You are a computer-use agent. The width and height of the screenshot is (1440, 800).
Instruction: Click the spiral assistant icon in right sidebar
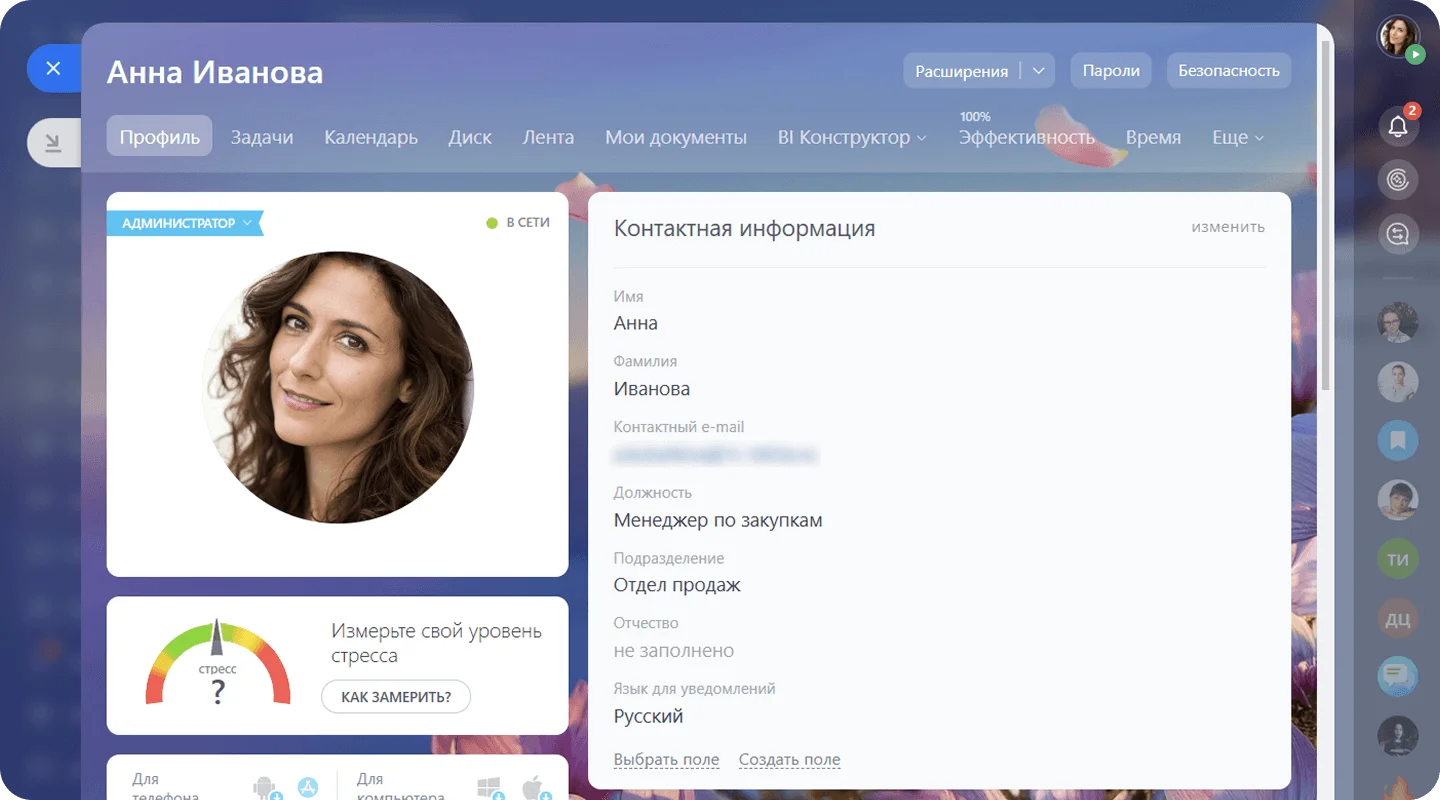[x=1398, y=180]
